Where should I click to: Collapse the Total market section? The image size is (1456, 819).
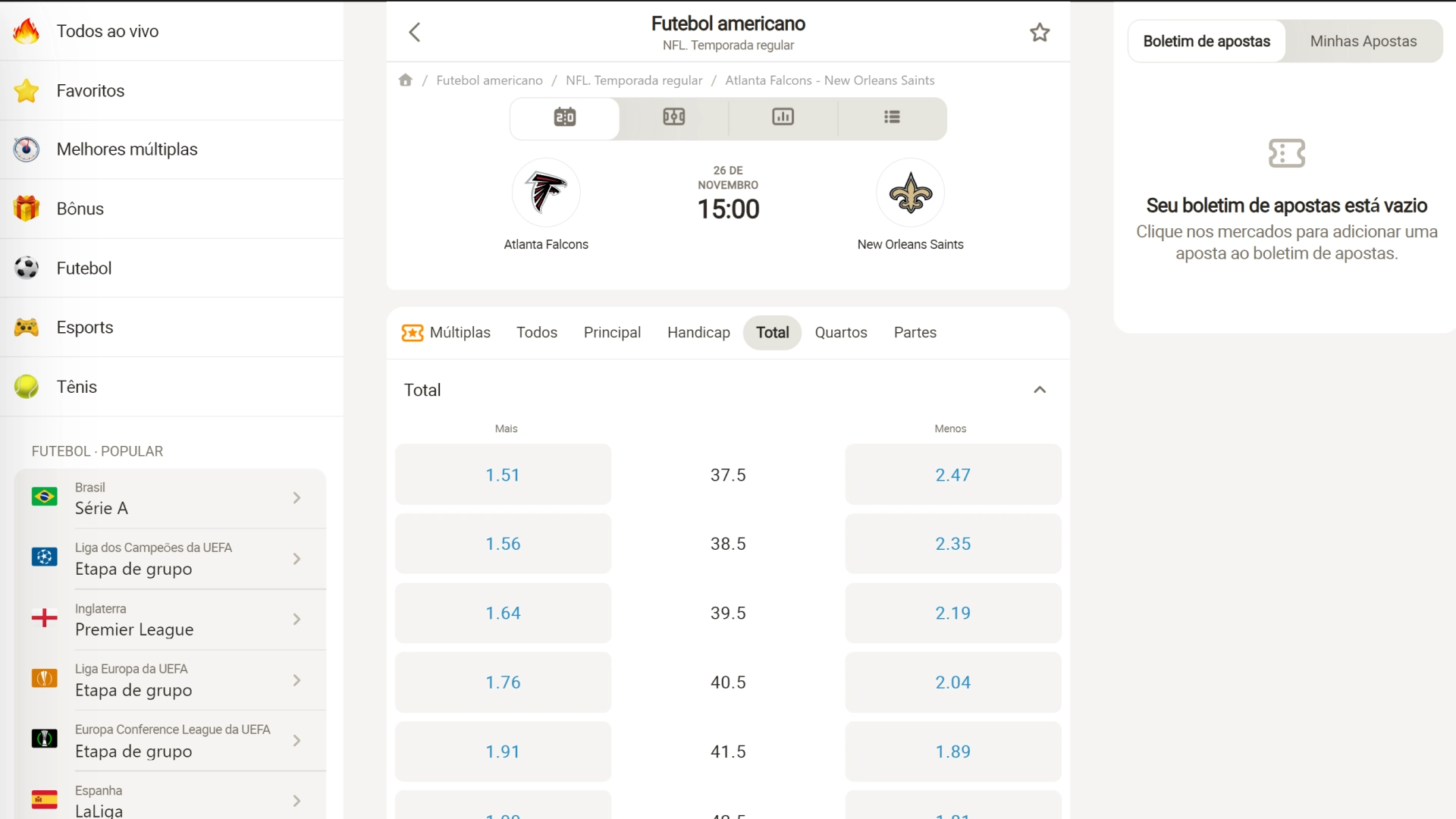coord(1040,390)
